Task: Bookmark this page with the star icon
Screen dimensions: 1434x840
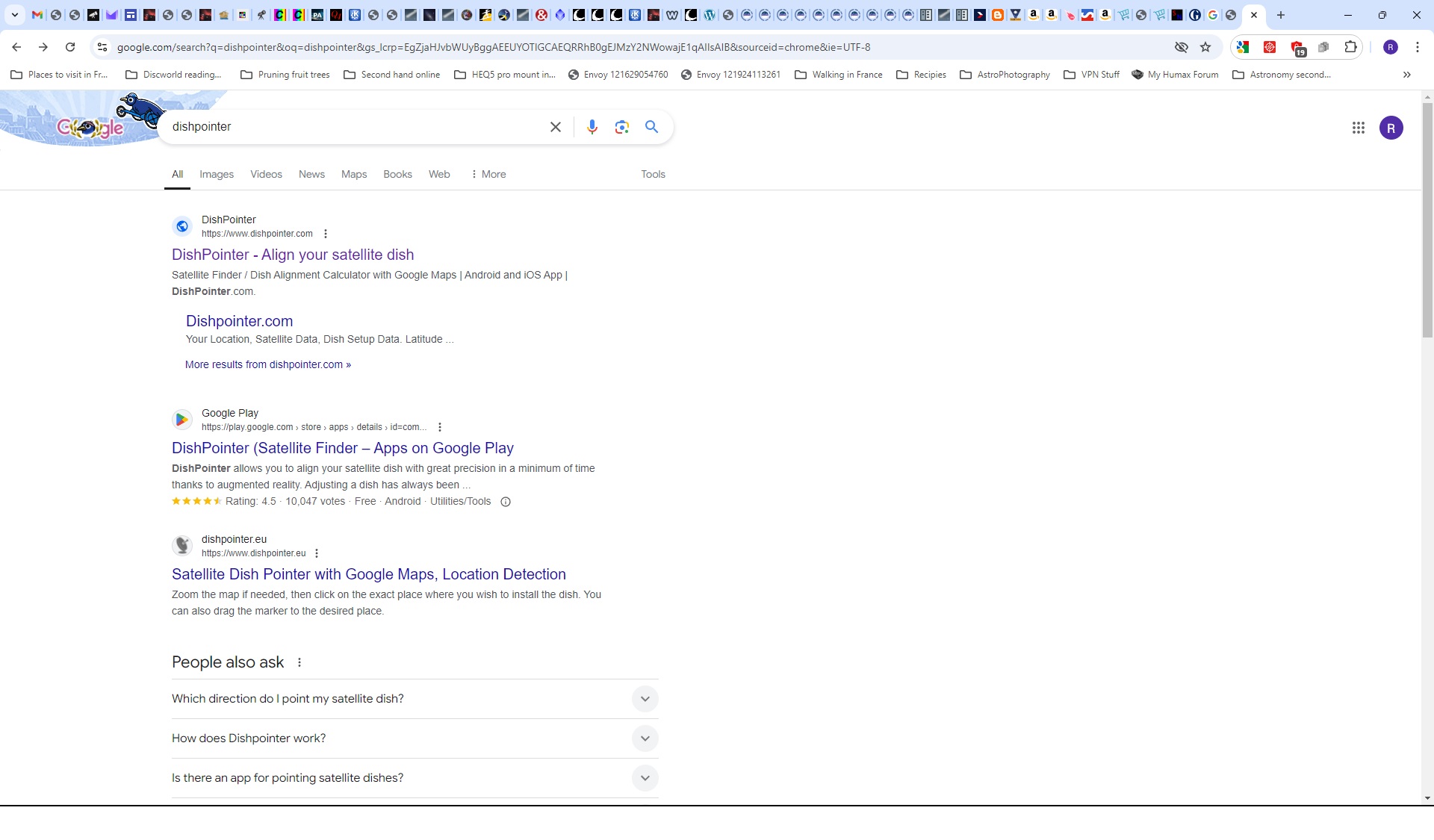Action: point(1205,47)
